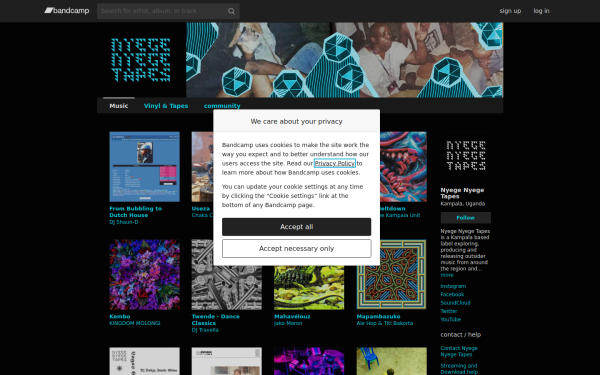Open the Vinyl & Tapes tab
This screenshot has width=600, height=375.
click(166, 106)
